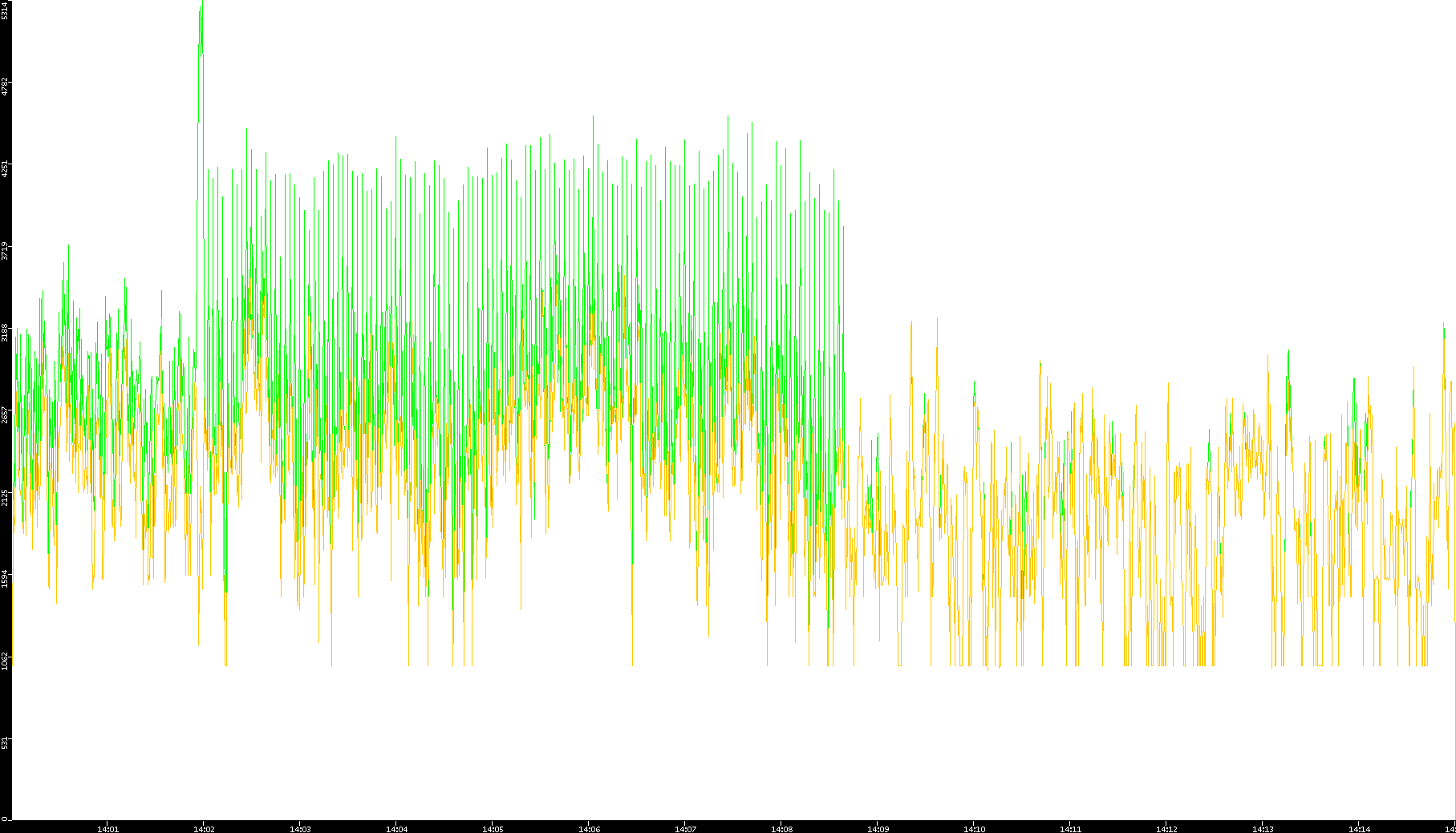The height and width of the screenshot is (833, 1456).
Task: Select the 1062 label on the vertical axis
Action: (x=6, y=661)
